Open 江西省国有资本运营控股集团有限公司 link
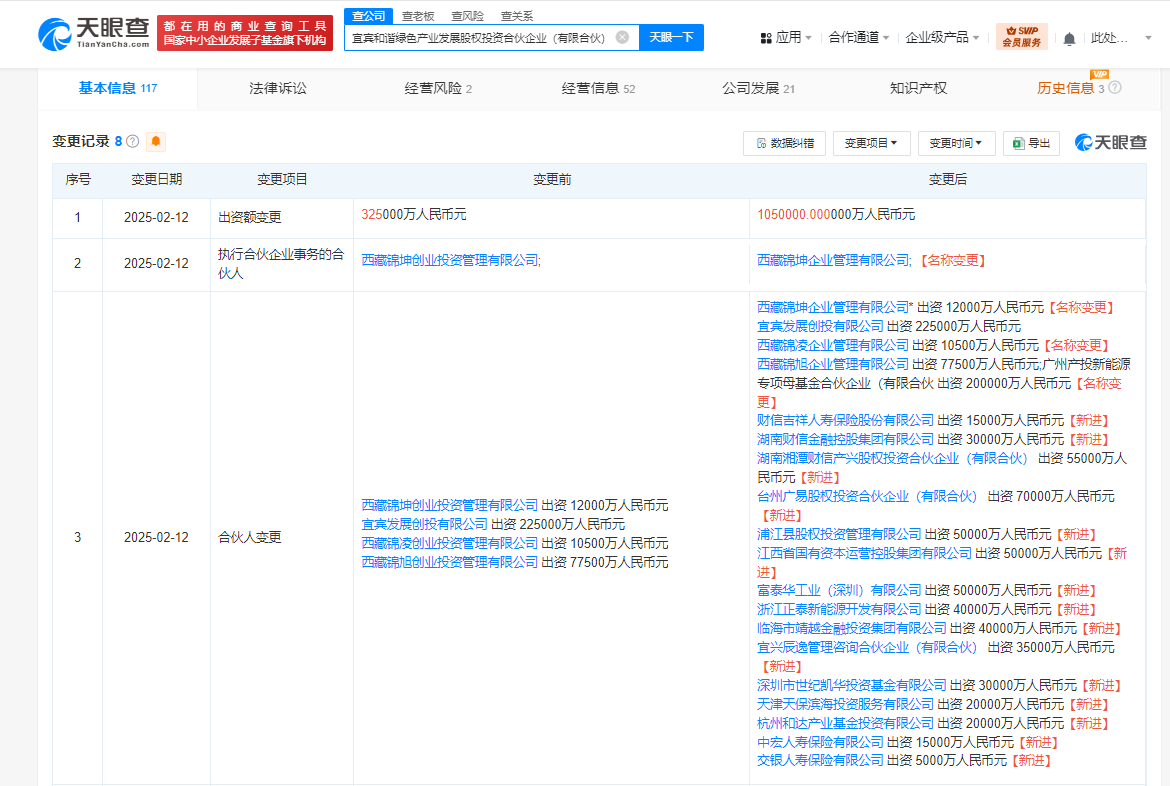The height and width of the screenshot is (786, 1170). [864, 552]
